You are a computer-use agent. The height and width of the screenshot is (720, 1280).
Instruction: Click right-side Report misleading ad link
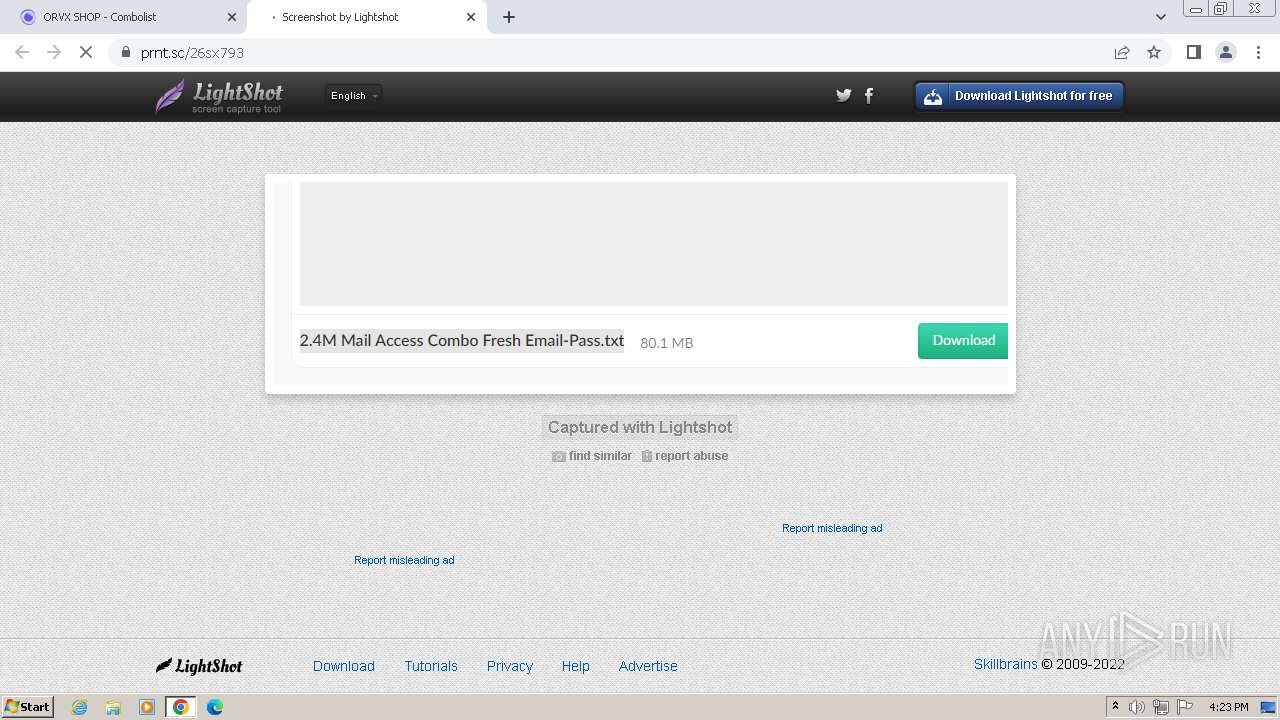point(832,528)
